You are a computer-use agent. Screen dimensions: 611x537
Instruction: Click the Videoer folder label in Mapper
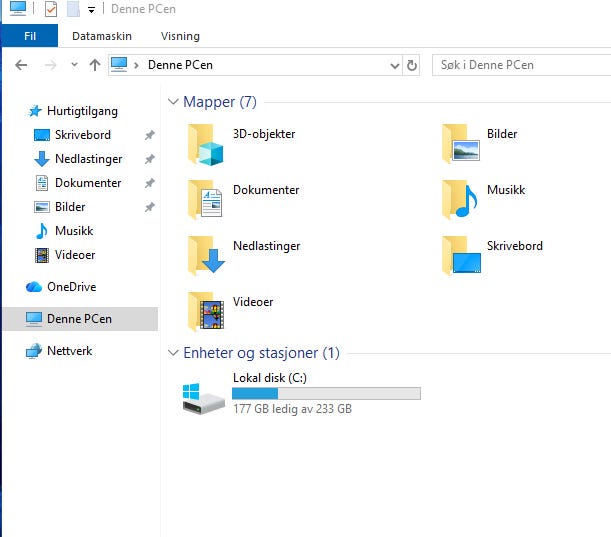[253, 302]
